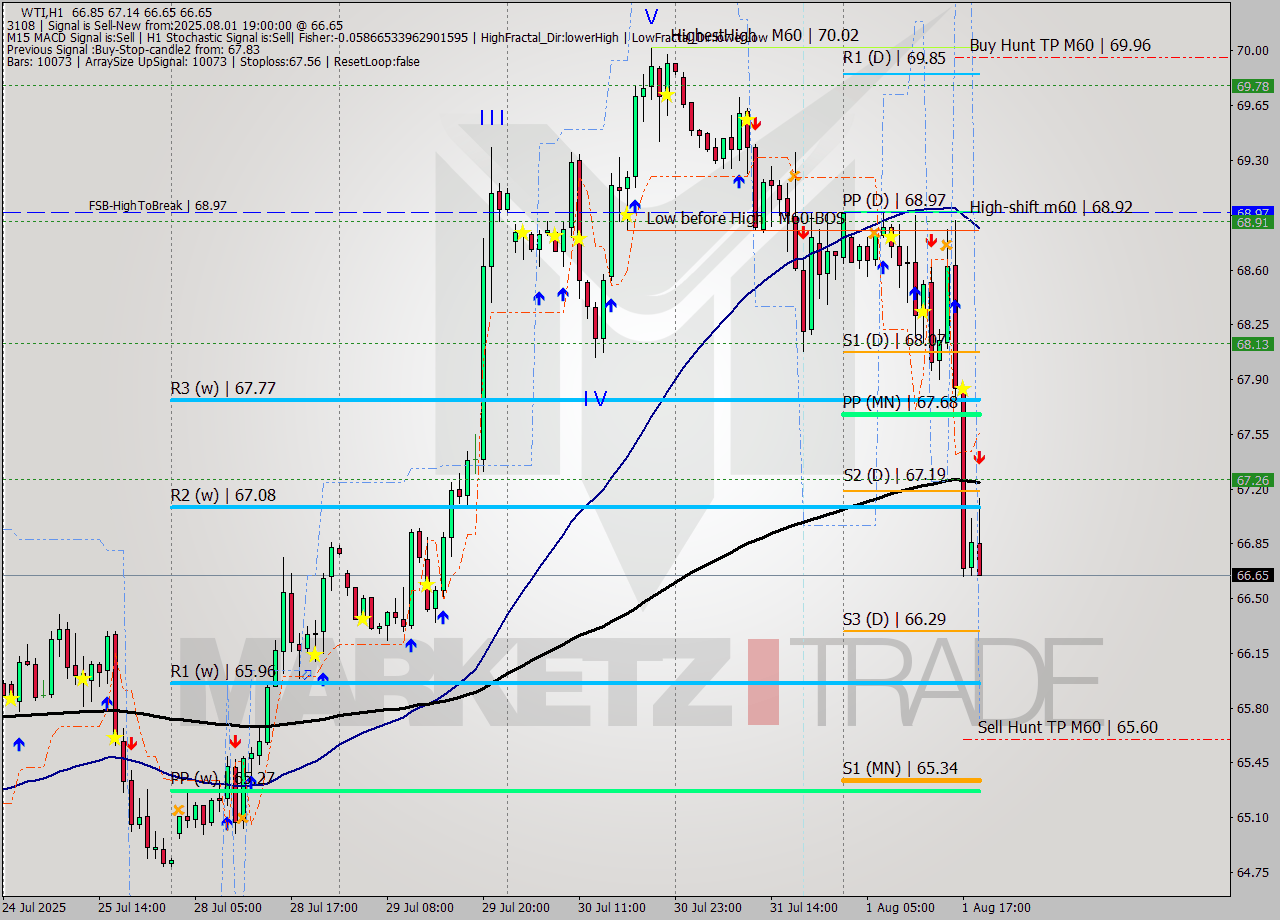Select the yellow star above PP (MN) line
The image size is (1280, 920).
tap(963, 389)
